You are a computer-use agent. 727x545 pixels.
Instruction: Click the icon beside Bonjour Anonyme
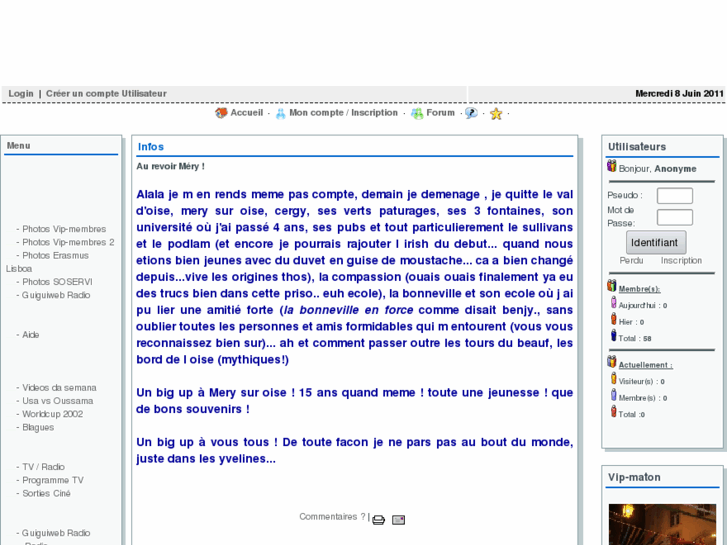click(612, 166)
